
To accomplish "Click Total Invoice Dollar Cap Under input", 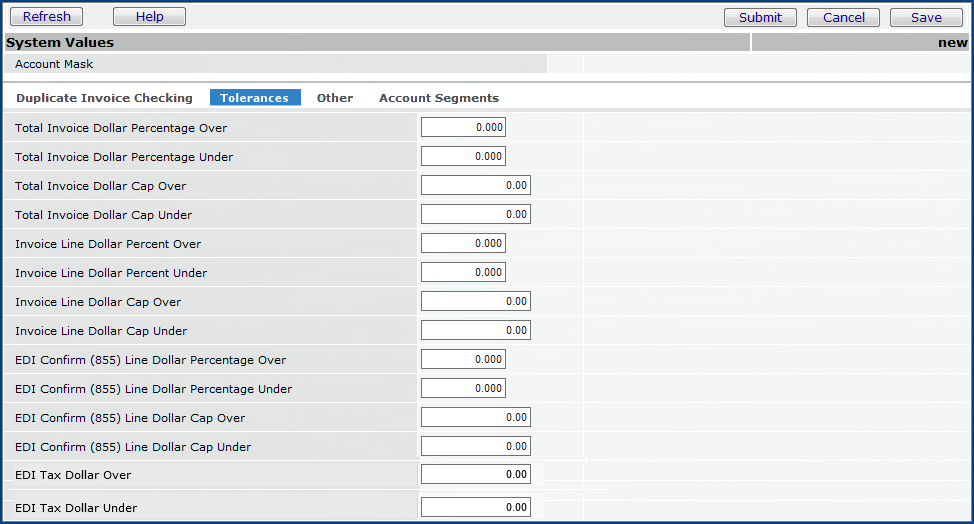I will (x=475, y=215).
